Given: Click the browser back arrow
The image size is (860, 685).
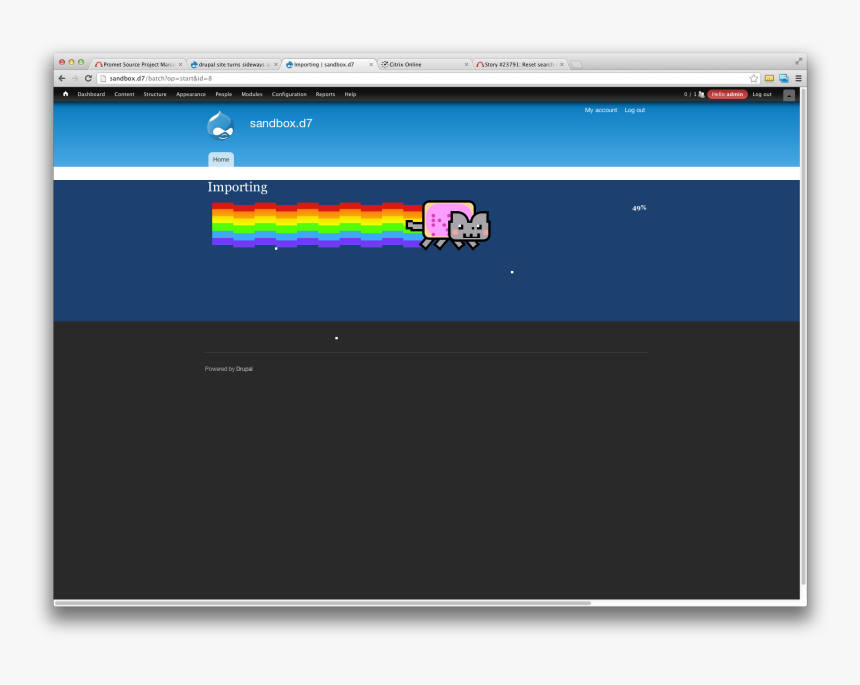Looking at the screenshot, I should (61, 77).
